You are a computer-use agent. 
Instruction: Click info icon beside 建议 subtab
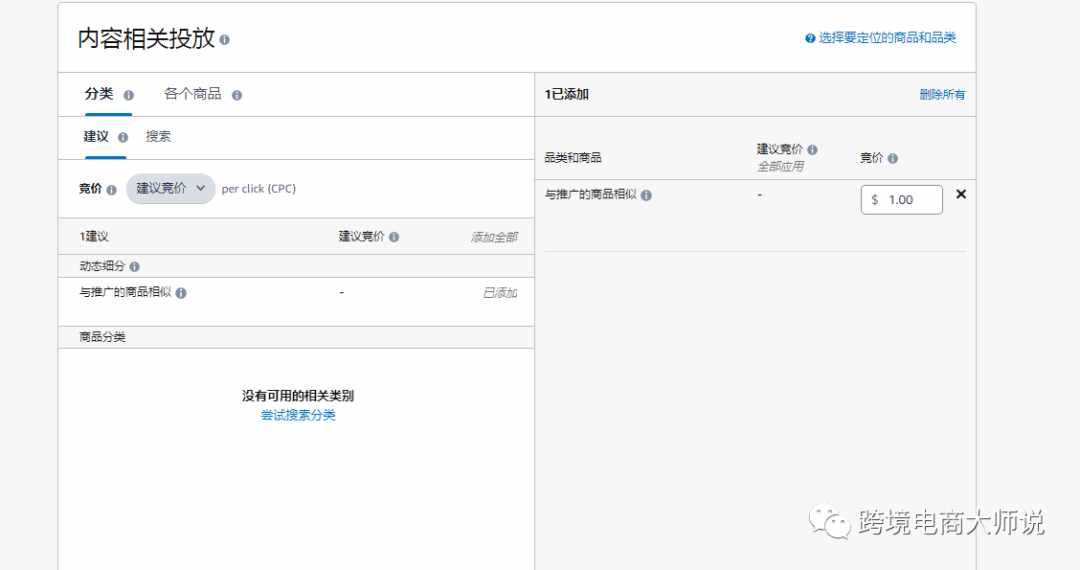(123, 137)
